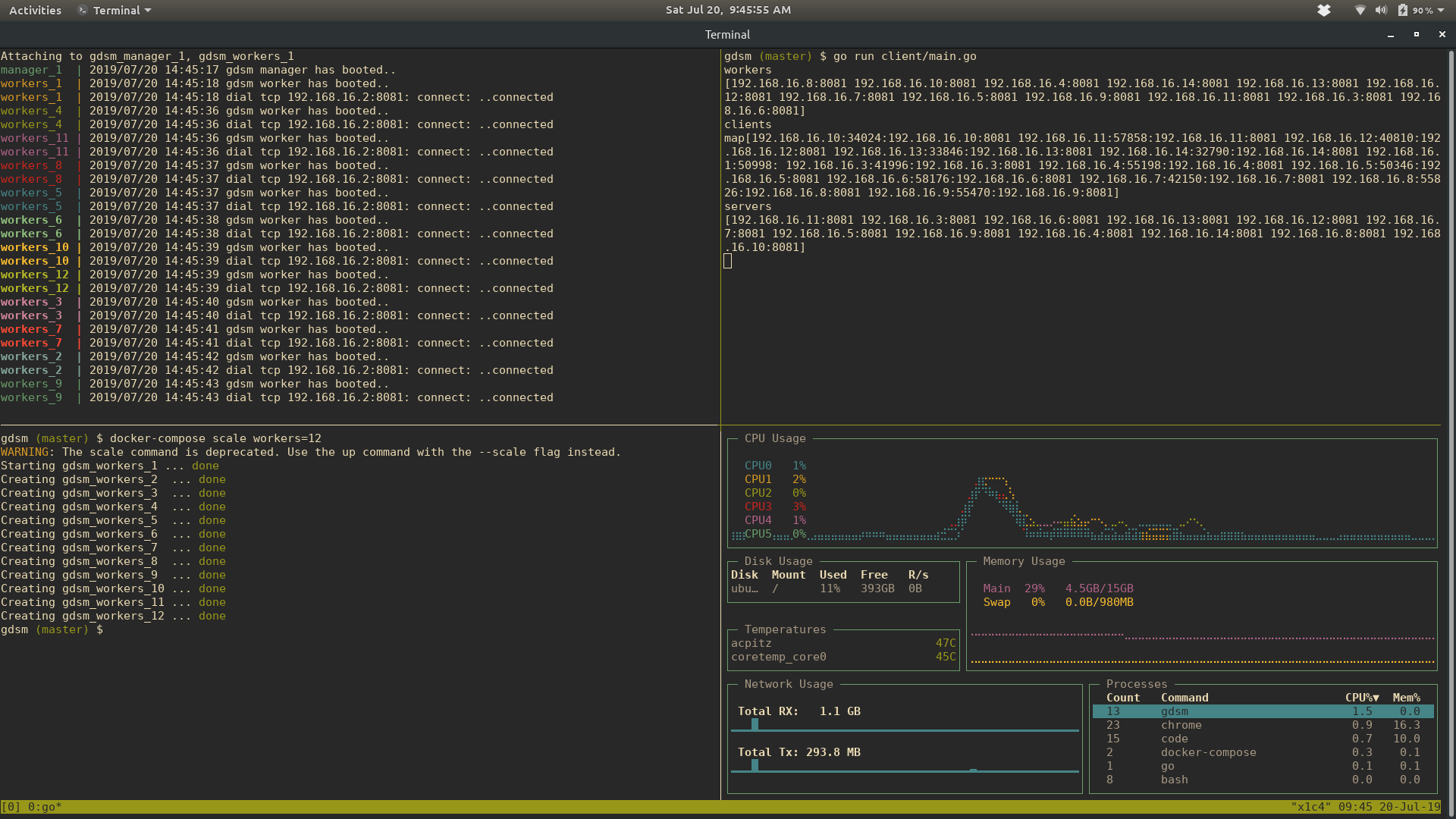
Task: Open the system menu arrow in top bar
Action: (x=1441, y=10)
